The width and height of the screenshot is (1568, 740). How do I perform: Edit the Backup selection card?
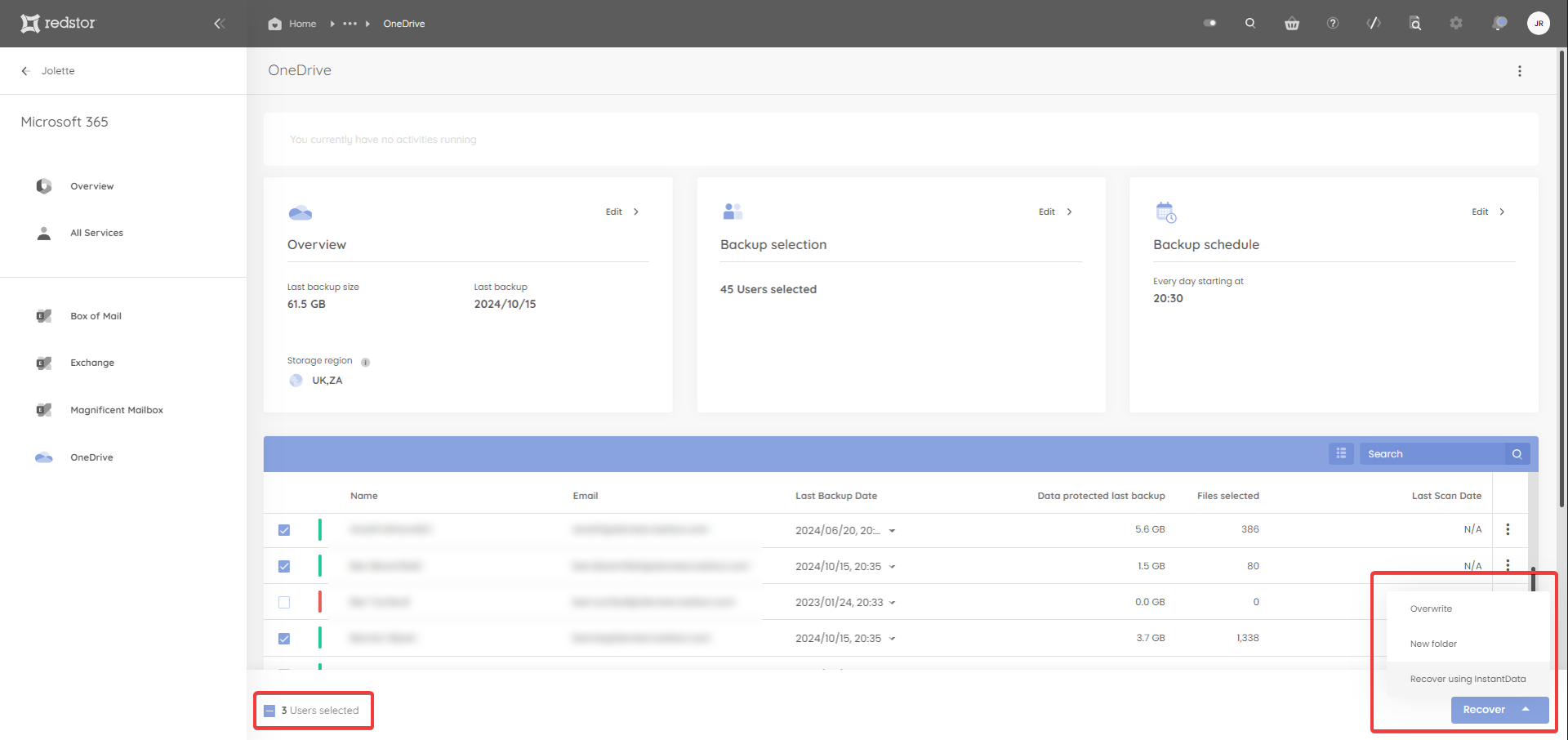coord(1055,212)
